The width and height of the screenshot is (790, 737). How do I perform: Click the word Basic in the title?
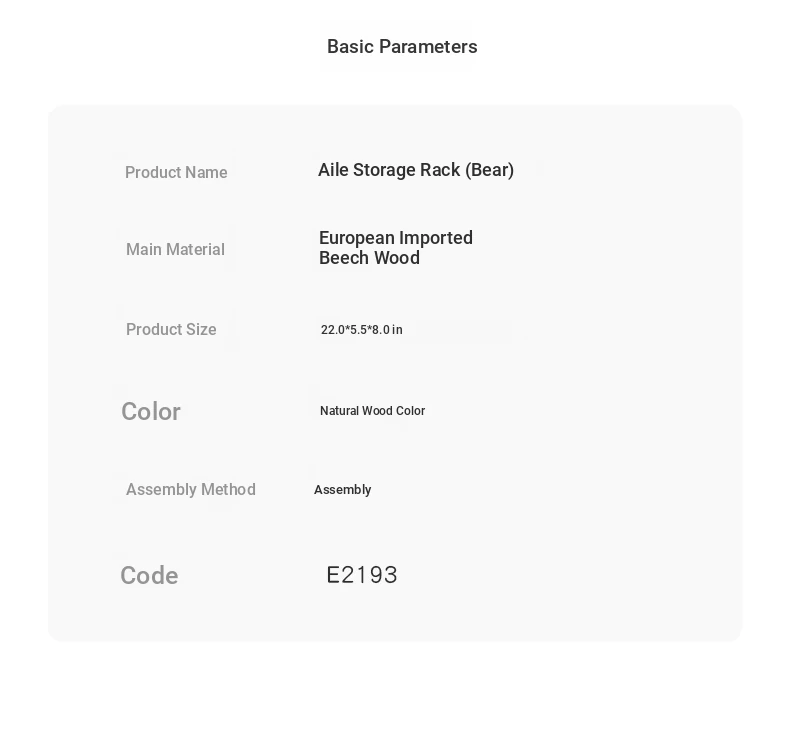(350, 46)
